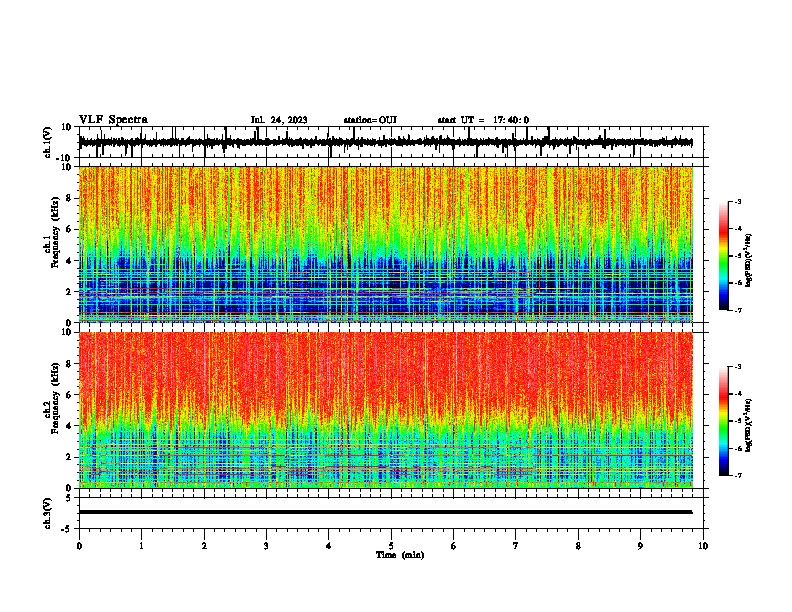
Task: Click the ch.1 spectrogram color scale bar
Action: (723, 256)
